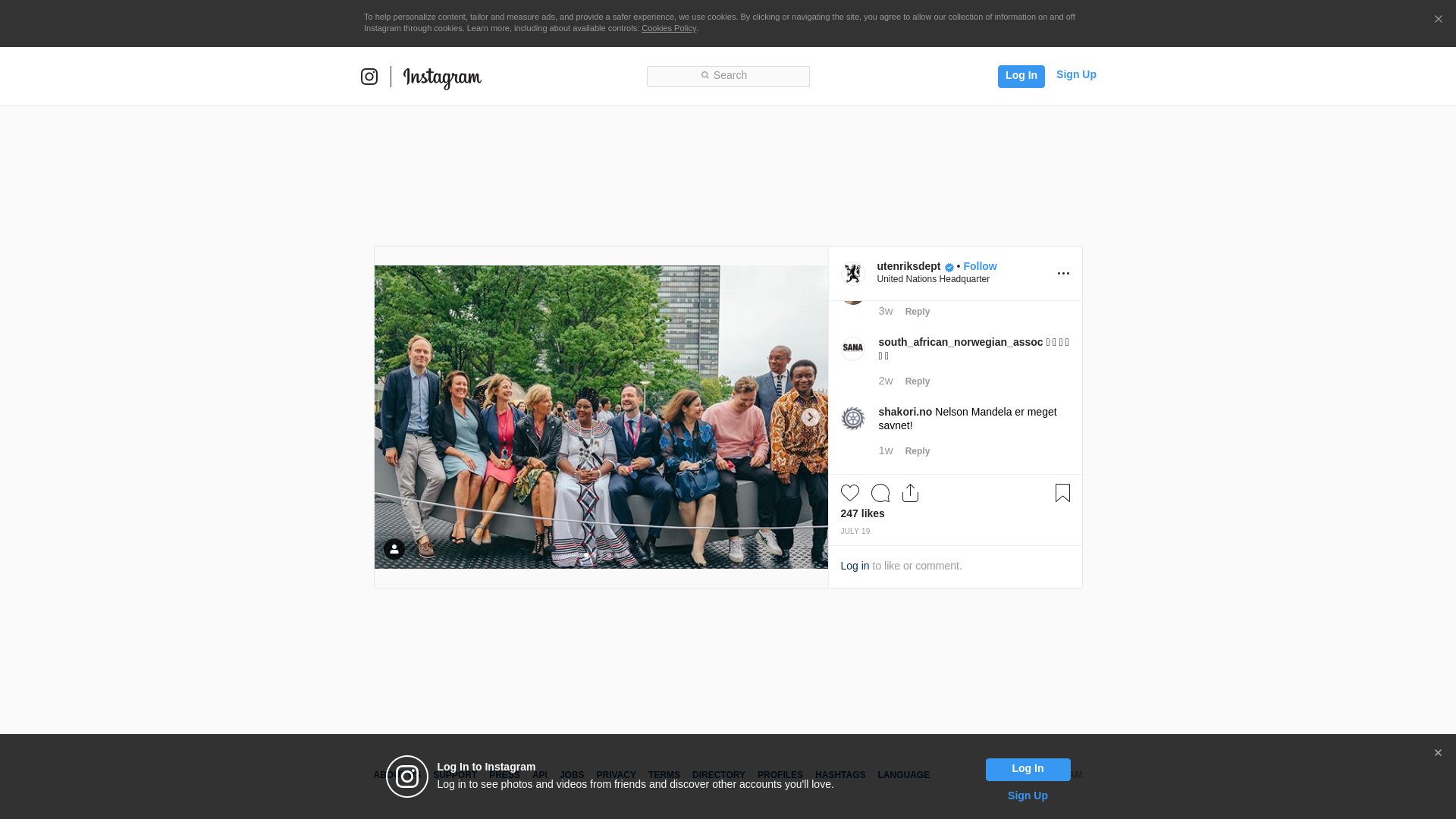The height and width of the screenshot is (819, 1456).
Task: Click the Instagram logo in login banner
Action: (x=407, y=777)
